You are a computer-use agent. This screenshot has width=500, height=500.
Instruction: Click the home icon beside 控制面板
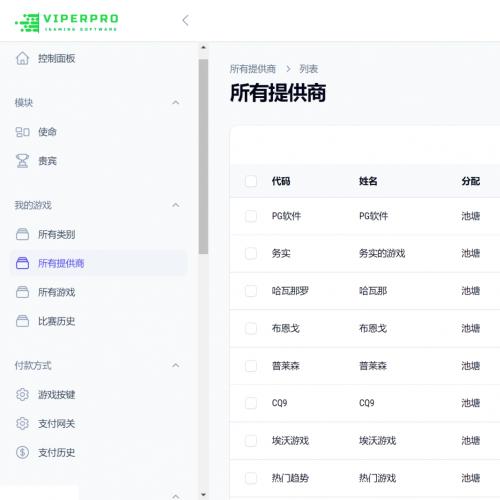(22, 58)
